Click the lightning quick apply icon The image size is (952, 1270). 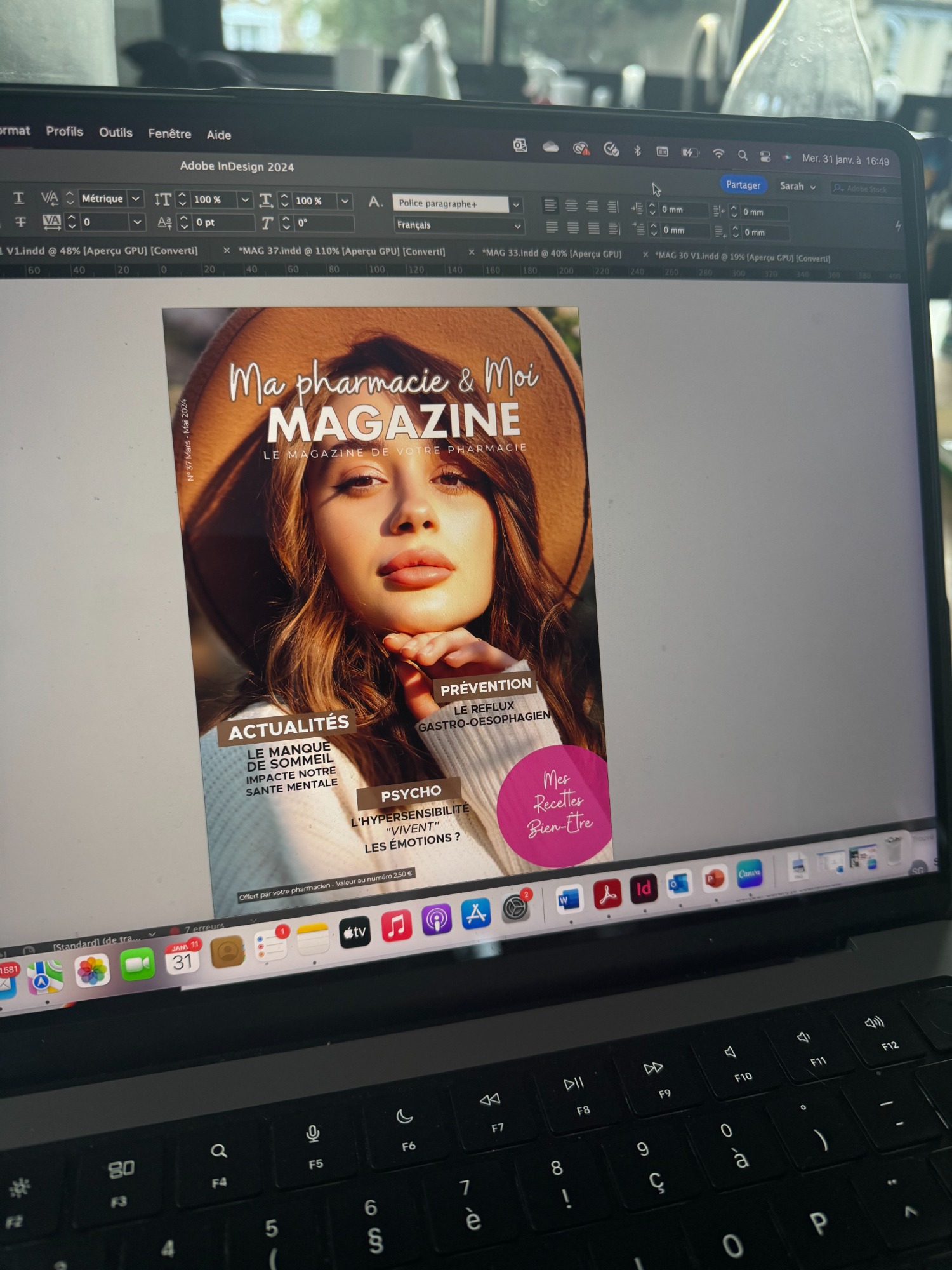pos(898,226)
